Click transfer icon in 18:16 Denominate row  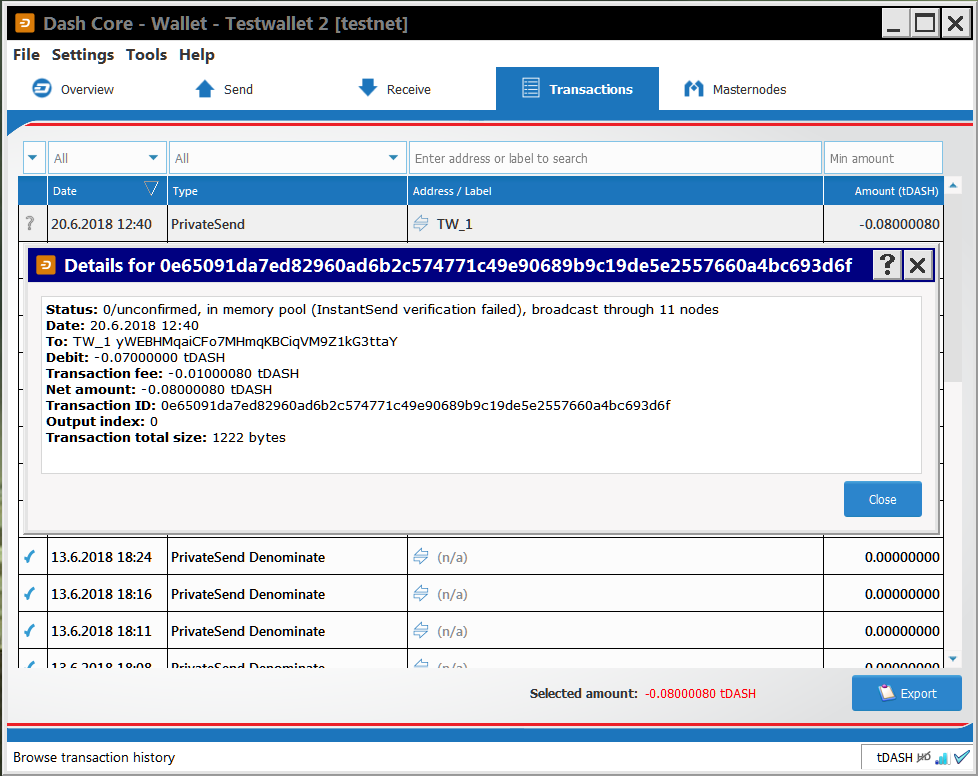(x=421, y=593)
